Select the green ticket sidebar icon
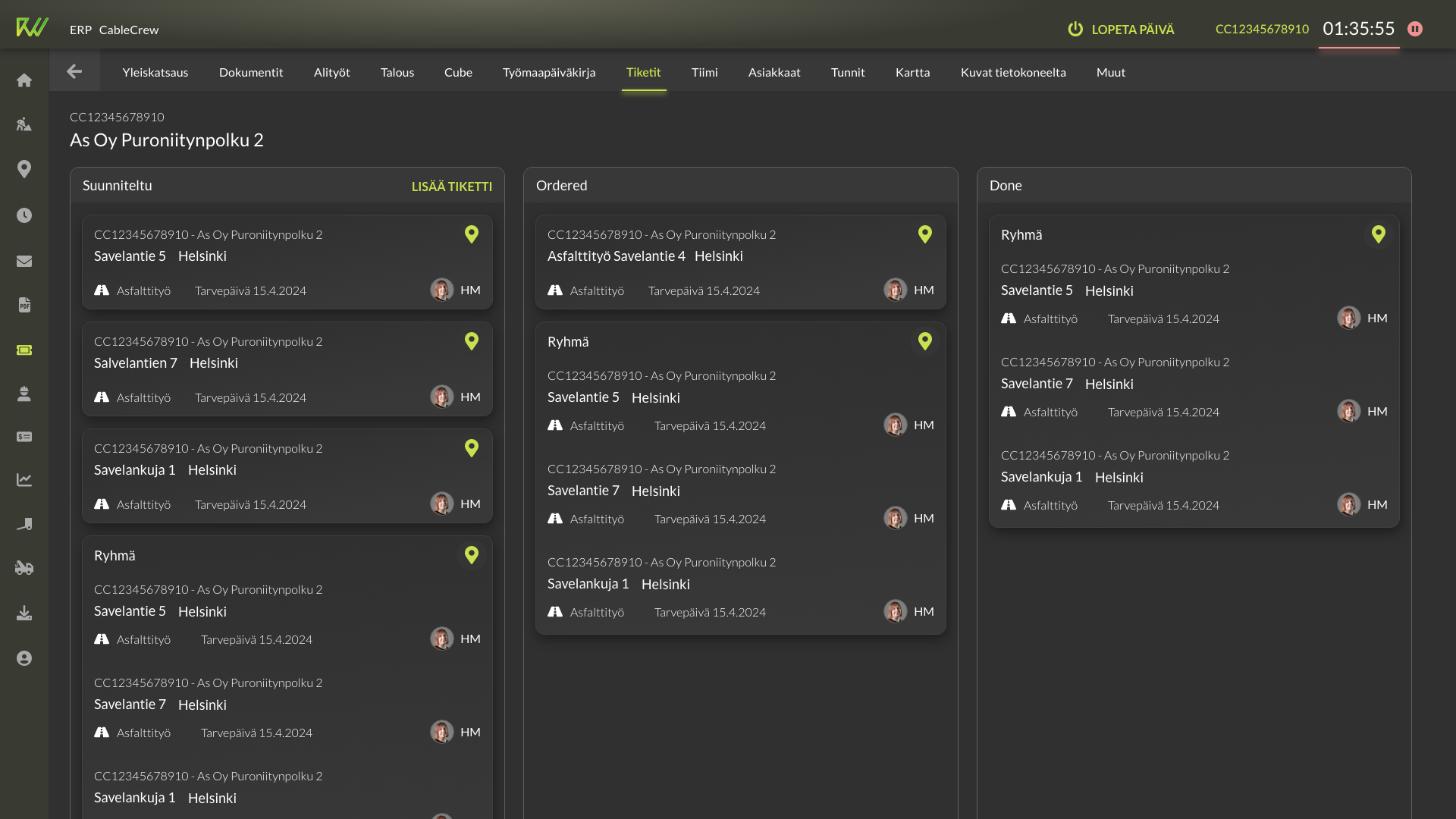 point(24,350)
